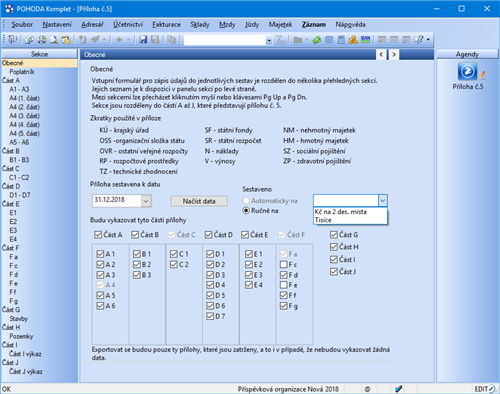Click the blue floppy save icon
This screenshot has width=500, height=394.
tap(143, 40)
